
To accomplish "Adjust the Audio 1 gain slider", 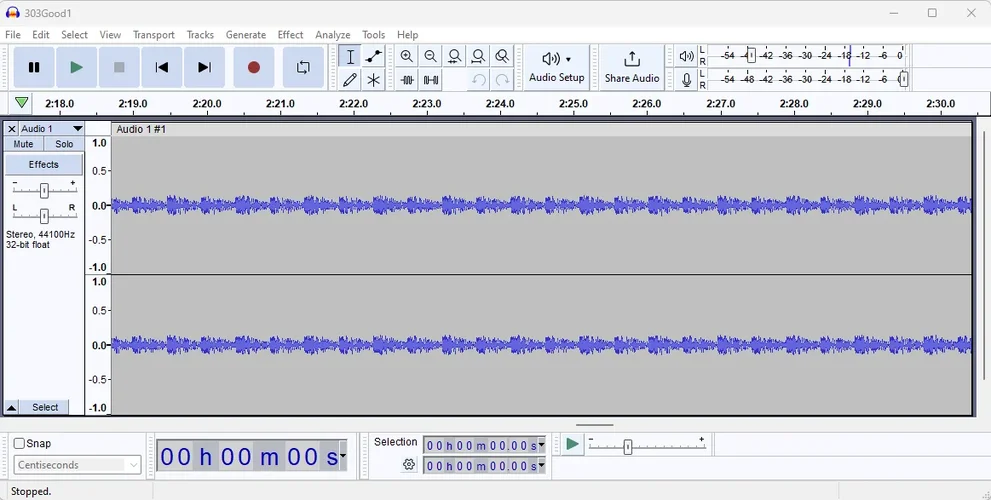I will (44, 190).
